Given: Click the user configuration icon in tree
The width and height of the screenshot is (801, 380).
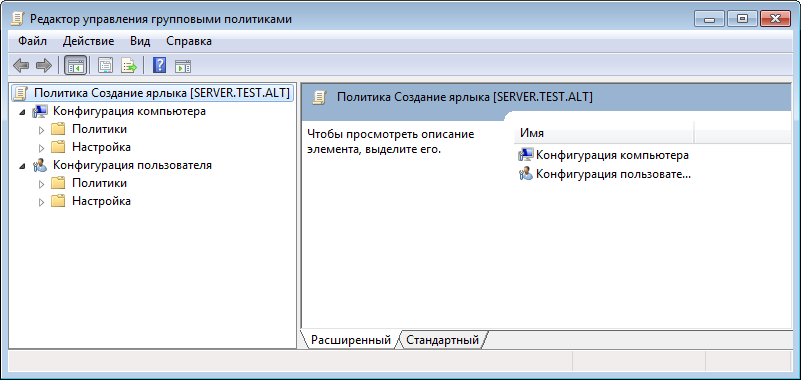Looking at the screenshot, I should point(40,165).
